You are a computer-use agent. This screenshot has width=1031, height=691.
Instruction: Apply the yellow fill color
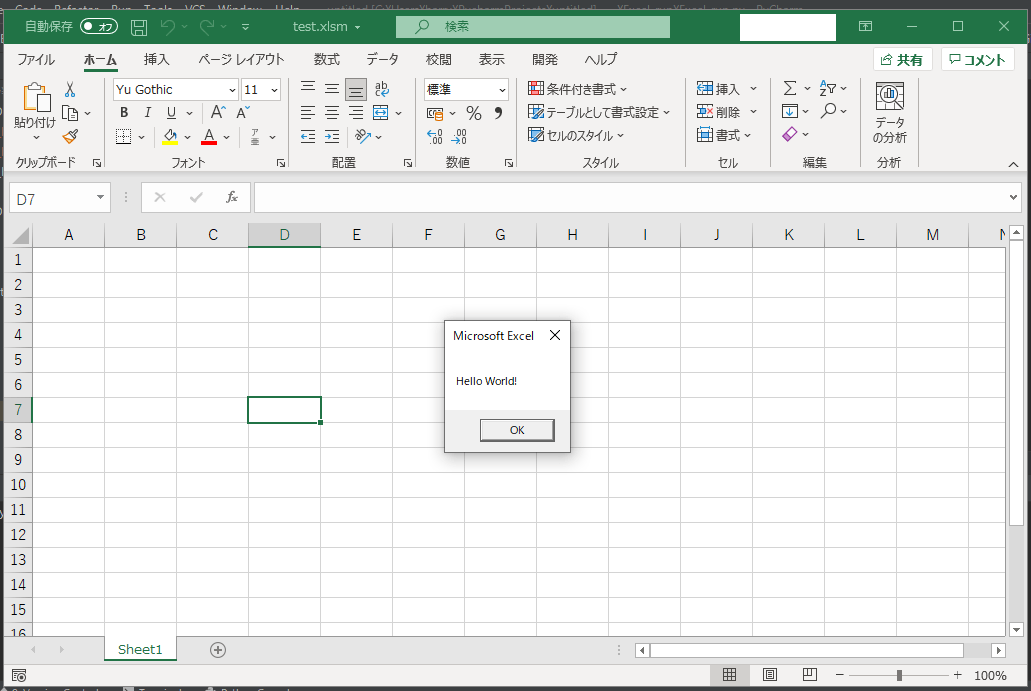(x=170, y=137)
